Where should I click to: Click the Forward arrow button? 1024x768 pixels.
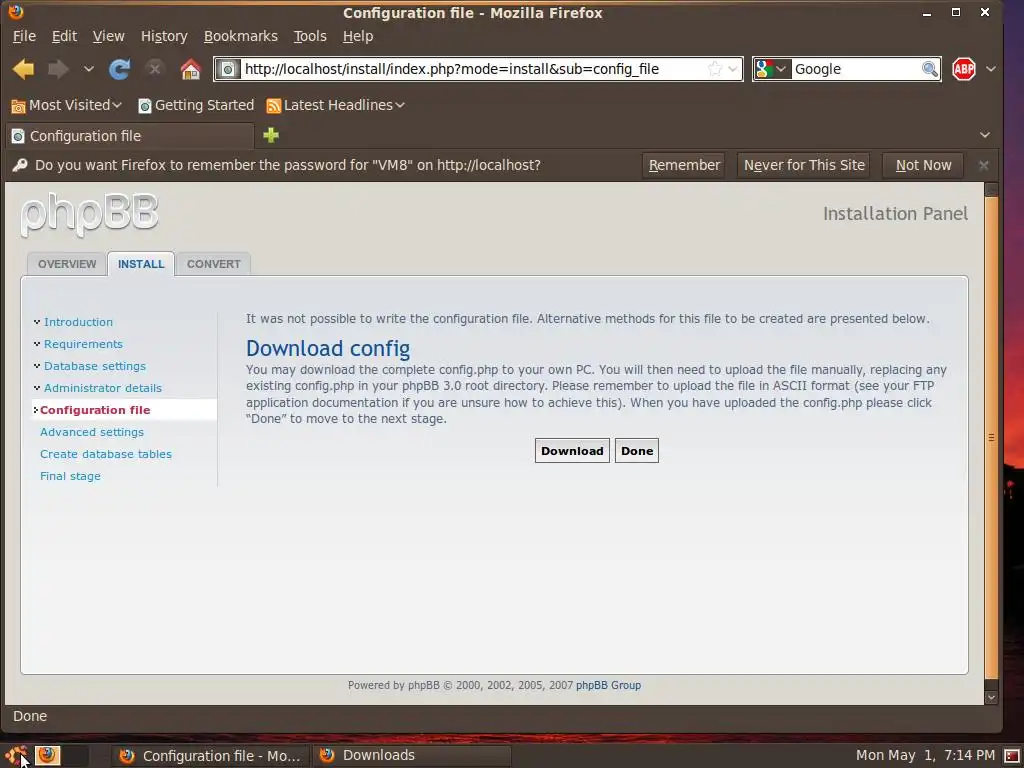[59, 69]
